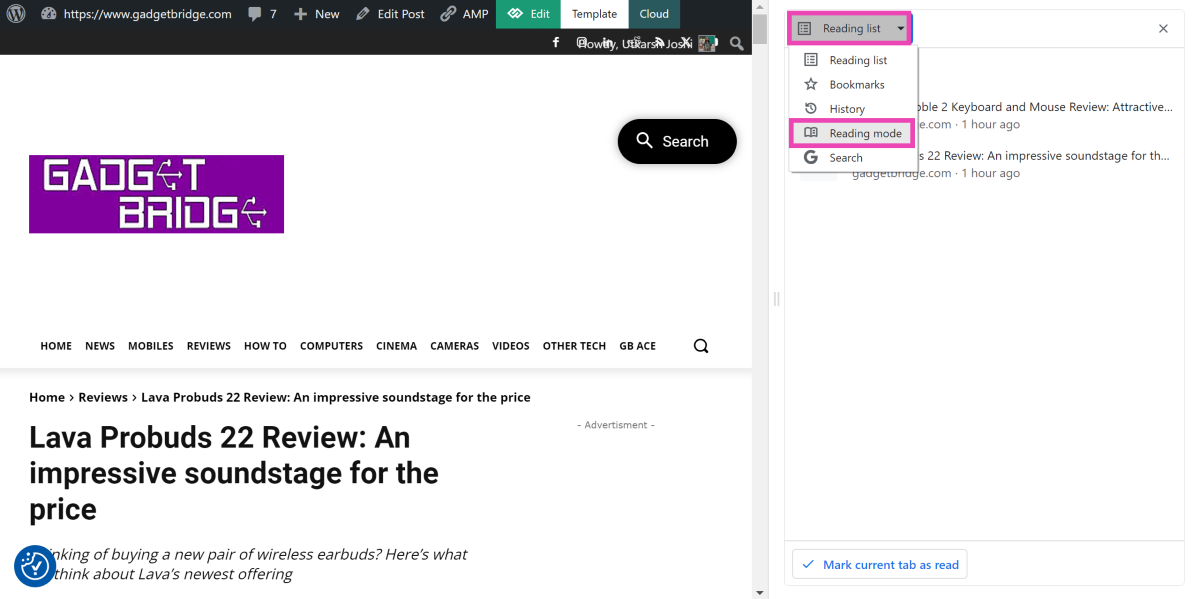Open the Reading list side panel dropdown

850,28
